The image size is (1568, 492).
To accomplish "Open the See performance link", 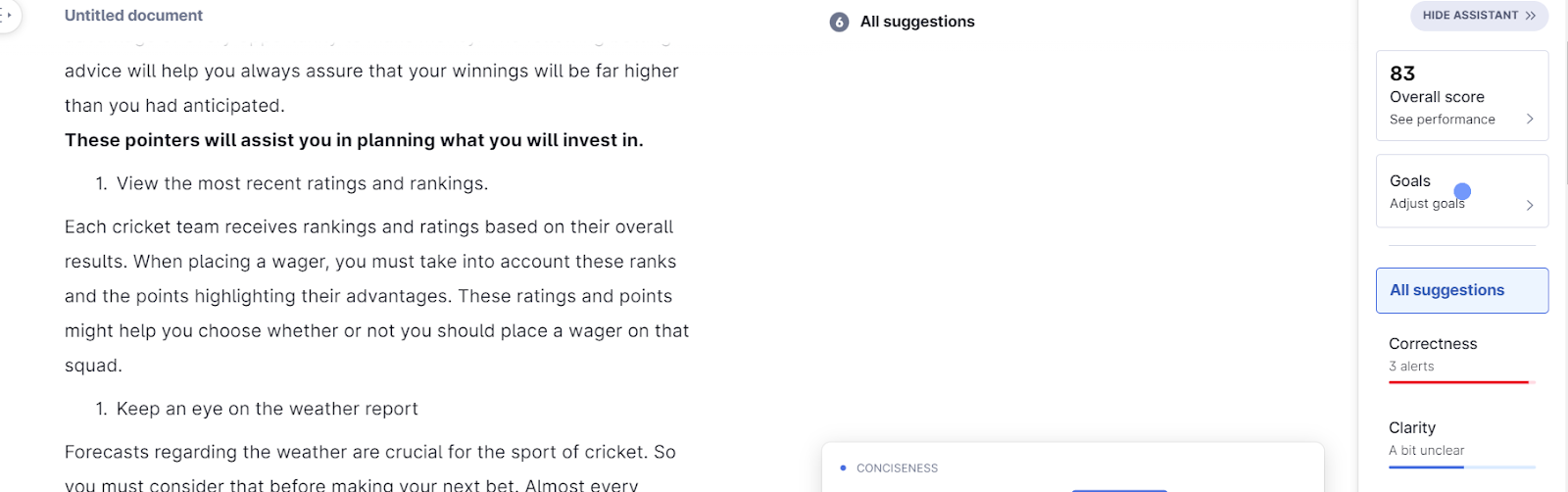I will click(x=1442, y=120).
